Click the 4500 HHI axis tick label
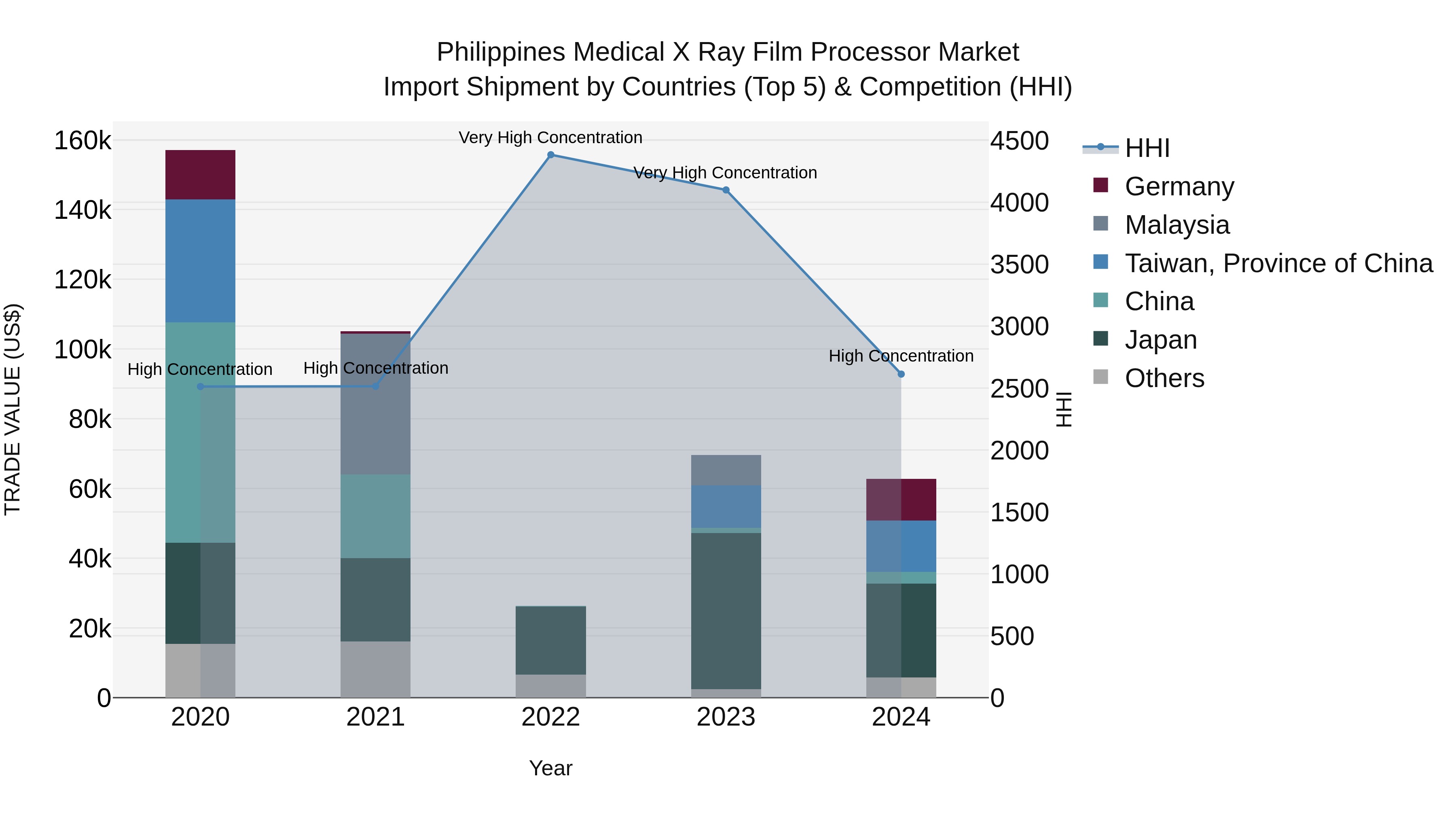Viewport: 1456px width, 819px height. [1020, 141]
